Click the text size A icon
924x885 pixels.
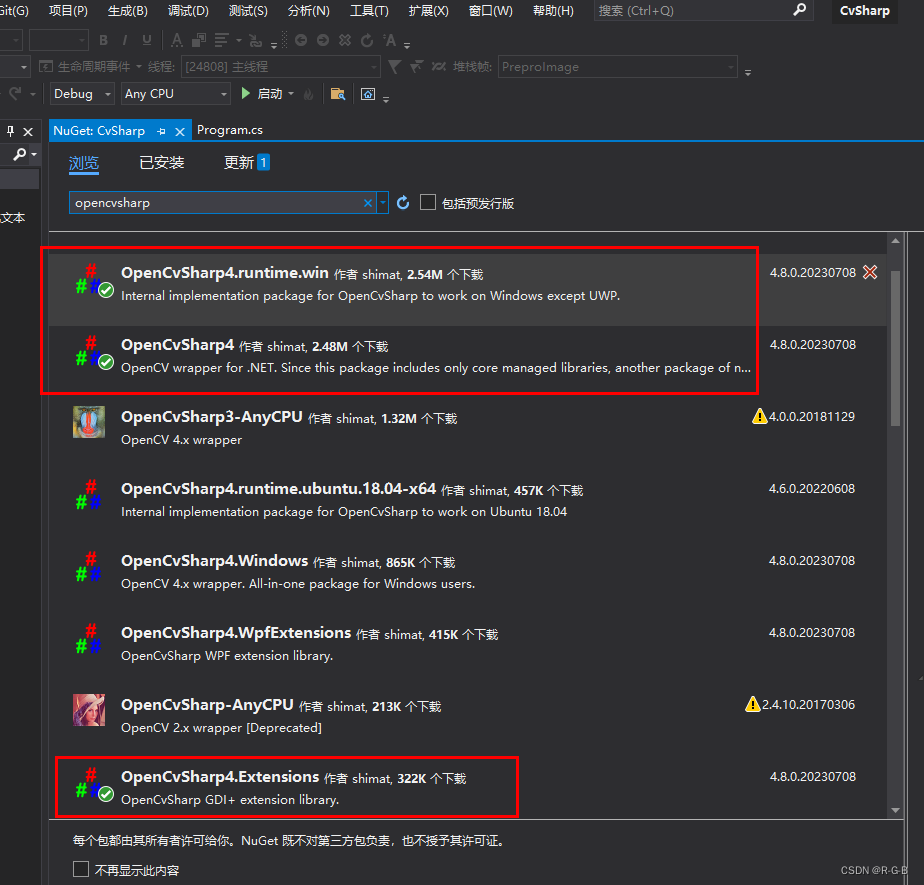(x=390, y=40)
